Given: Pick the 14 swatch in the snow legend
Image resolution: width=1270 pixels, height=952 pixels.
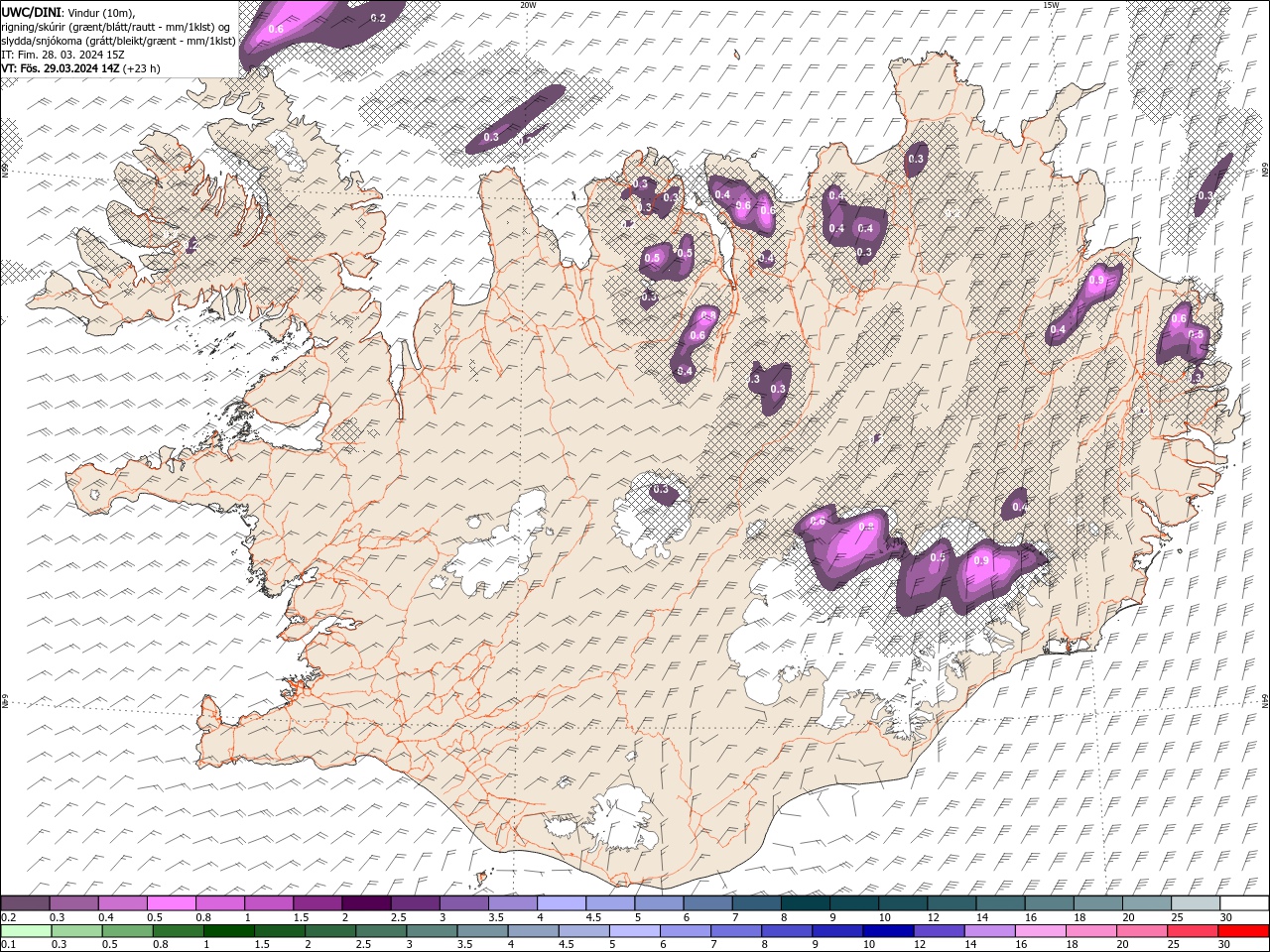Looking at the screenshot, I should tap(999, 903).
